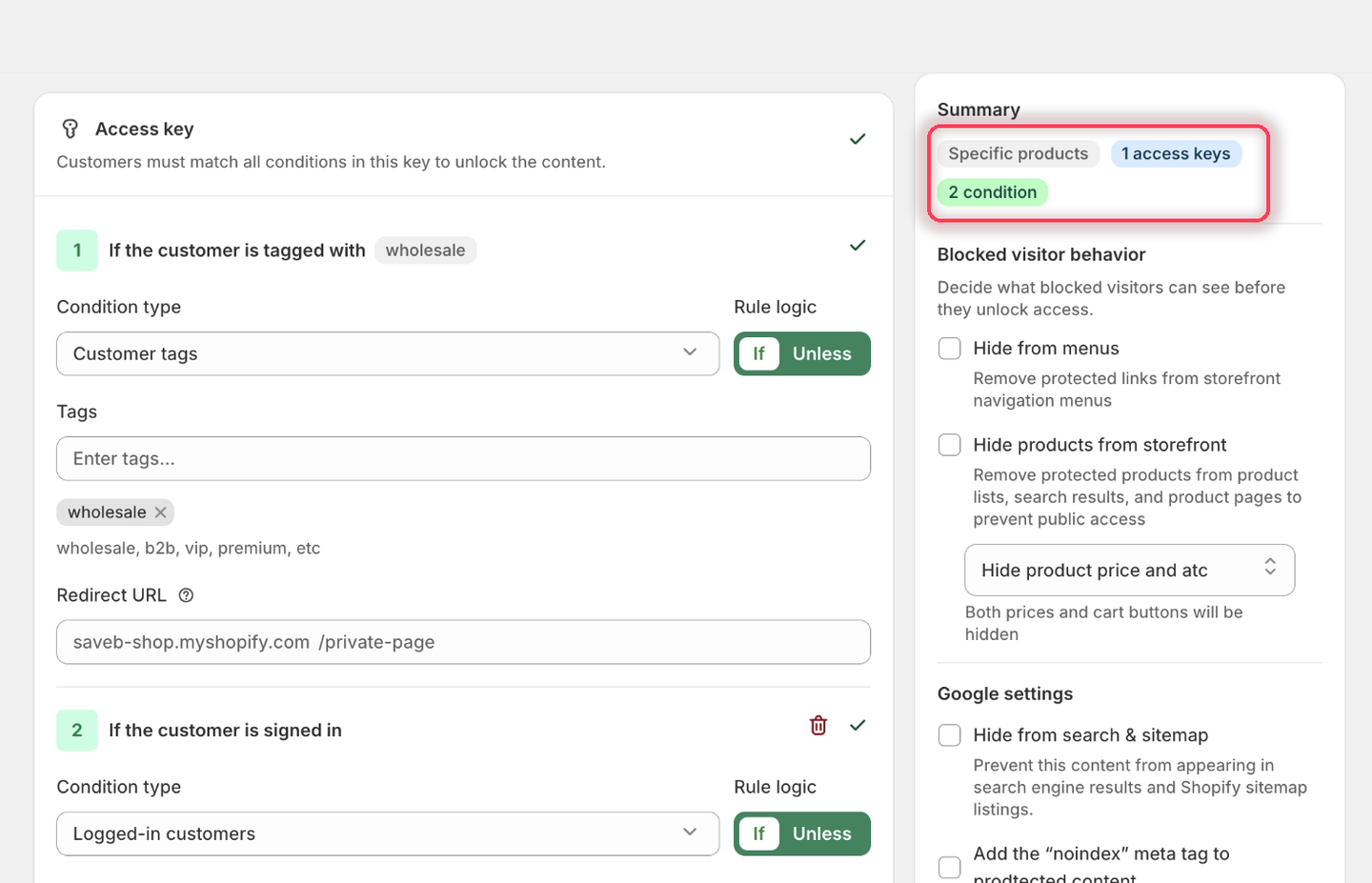Click 'If the customer is signed in' title
This screenshot has width=1372, height=883.
[x=225, y=731]
